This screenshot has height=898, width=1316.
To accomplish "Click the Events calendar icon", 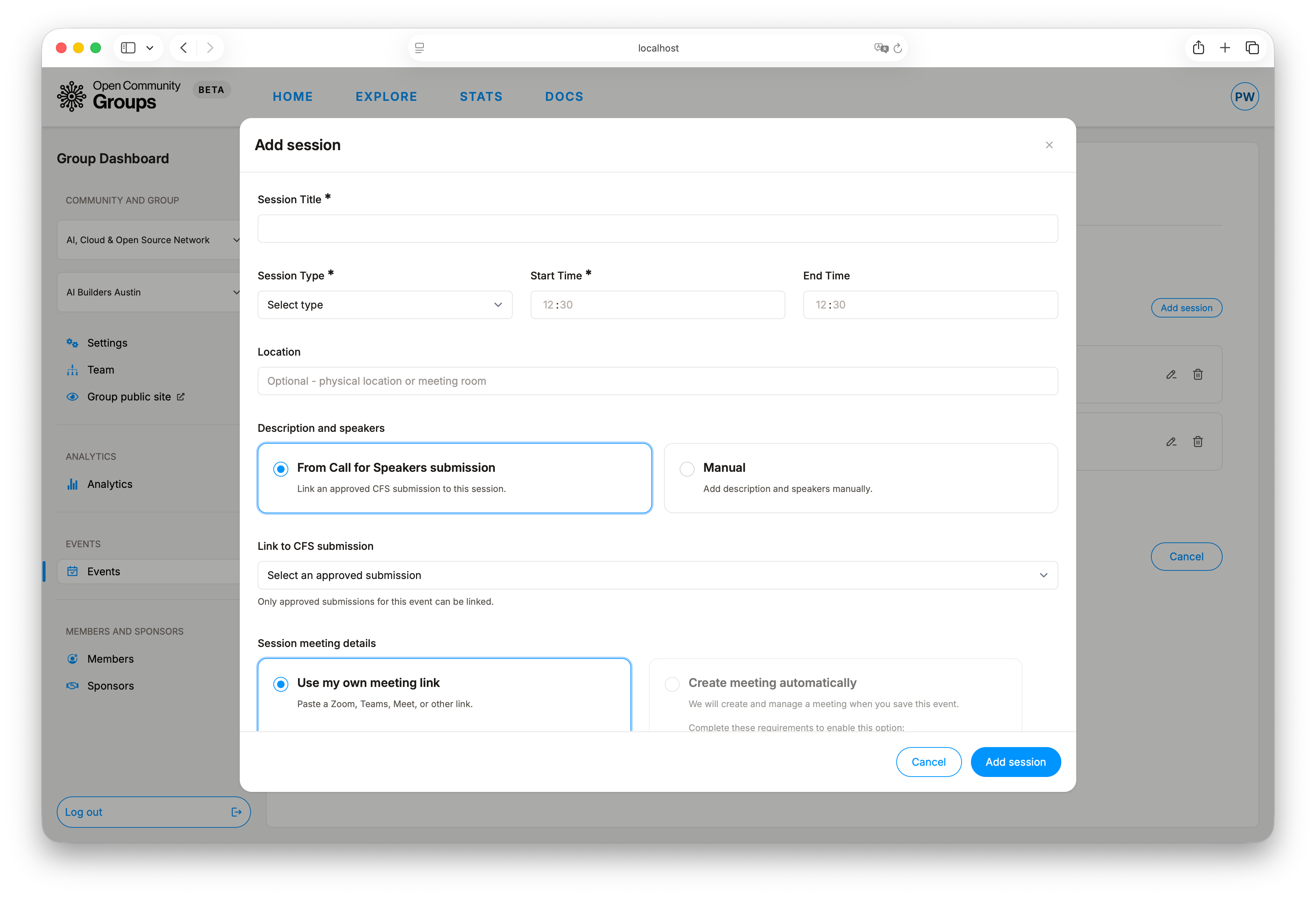I will [72, 571].
